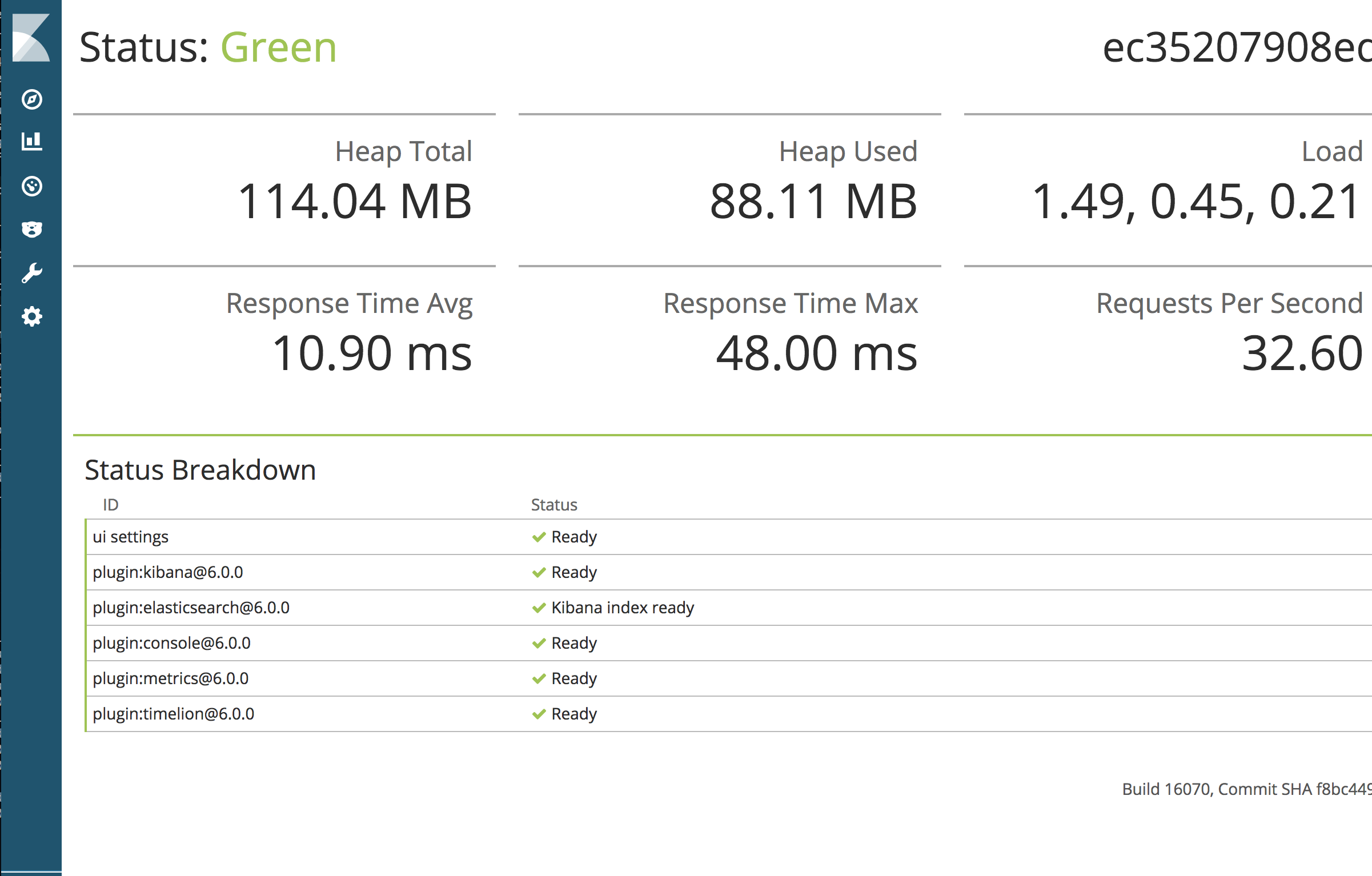
Task: Select the plugin:elasticsearch@6.0.0 entry
Action: [x=191, y=608]
